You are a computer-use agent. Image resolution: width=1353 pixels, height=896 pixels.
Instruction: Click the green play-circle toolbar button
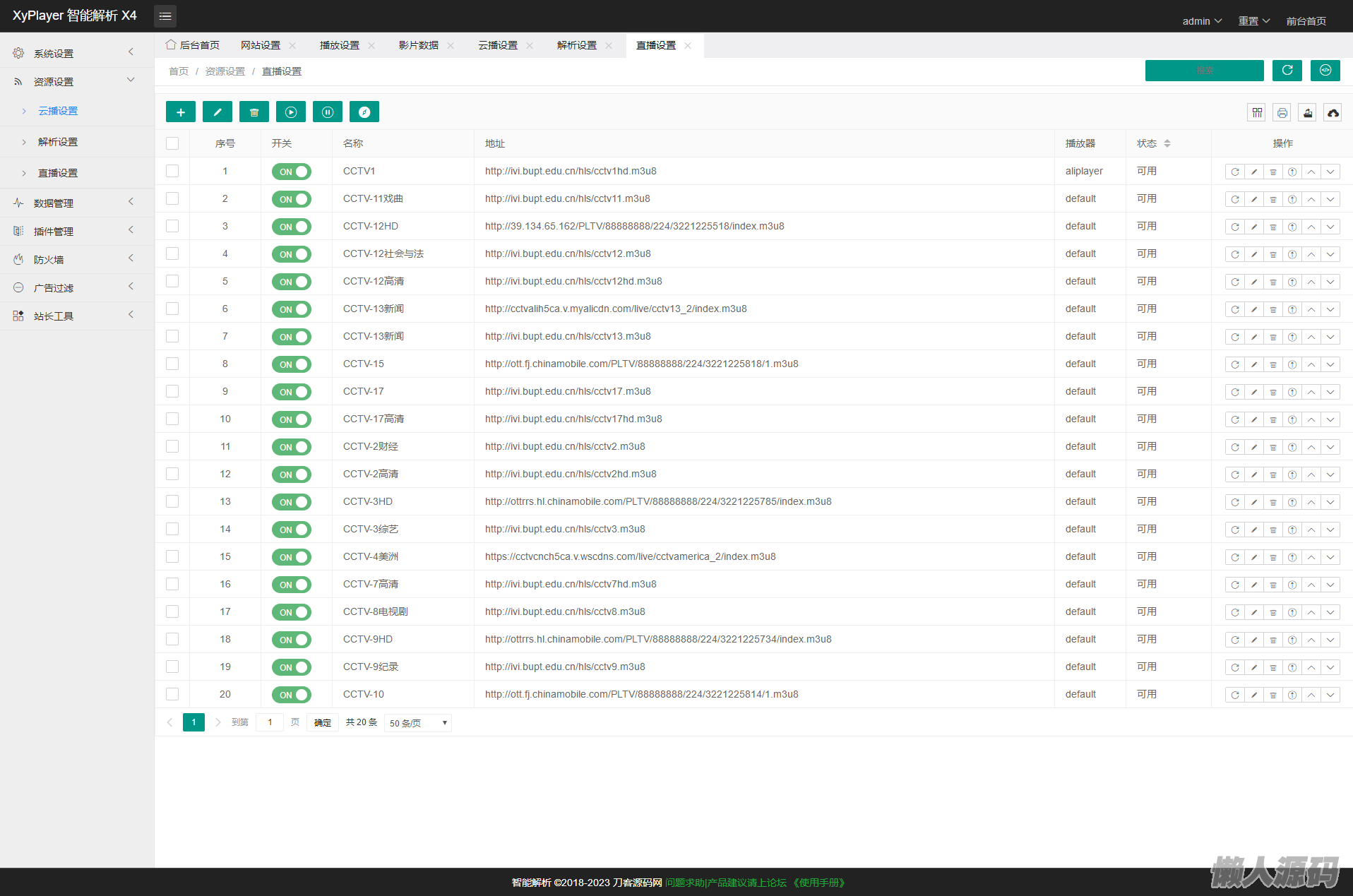(x=291, y=112)
